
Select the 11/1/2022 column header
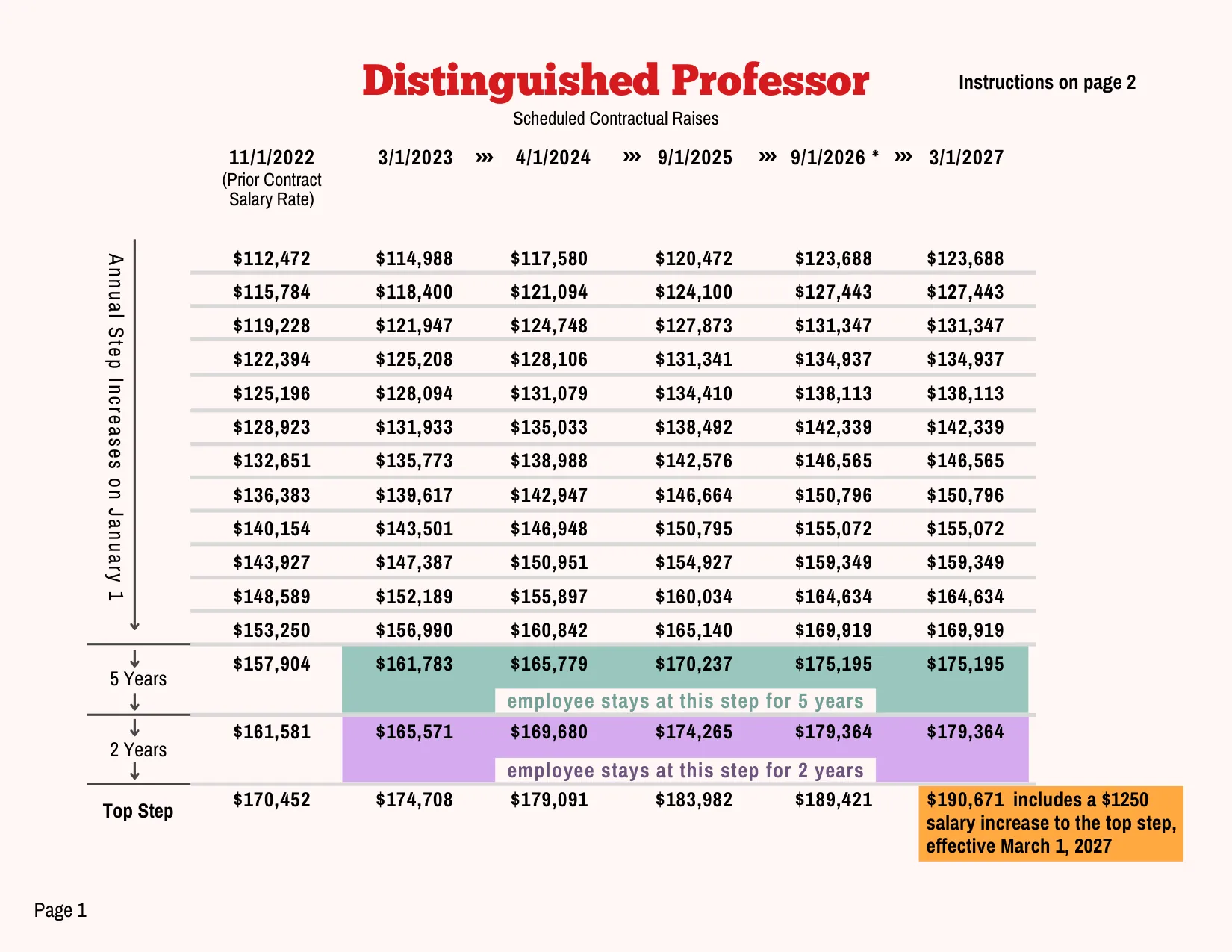click(272, 158)
